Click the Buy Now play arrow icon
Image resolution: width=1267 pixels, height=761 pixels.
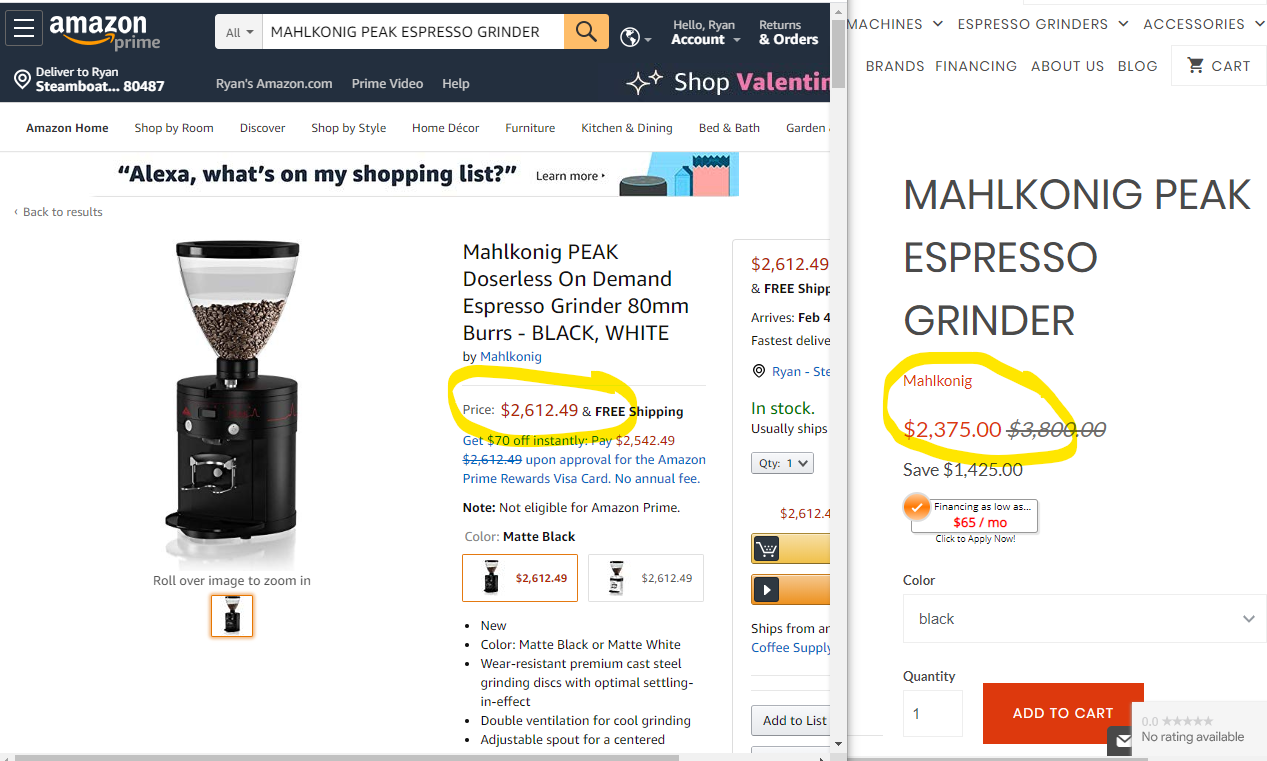[x=767, y=590]
